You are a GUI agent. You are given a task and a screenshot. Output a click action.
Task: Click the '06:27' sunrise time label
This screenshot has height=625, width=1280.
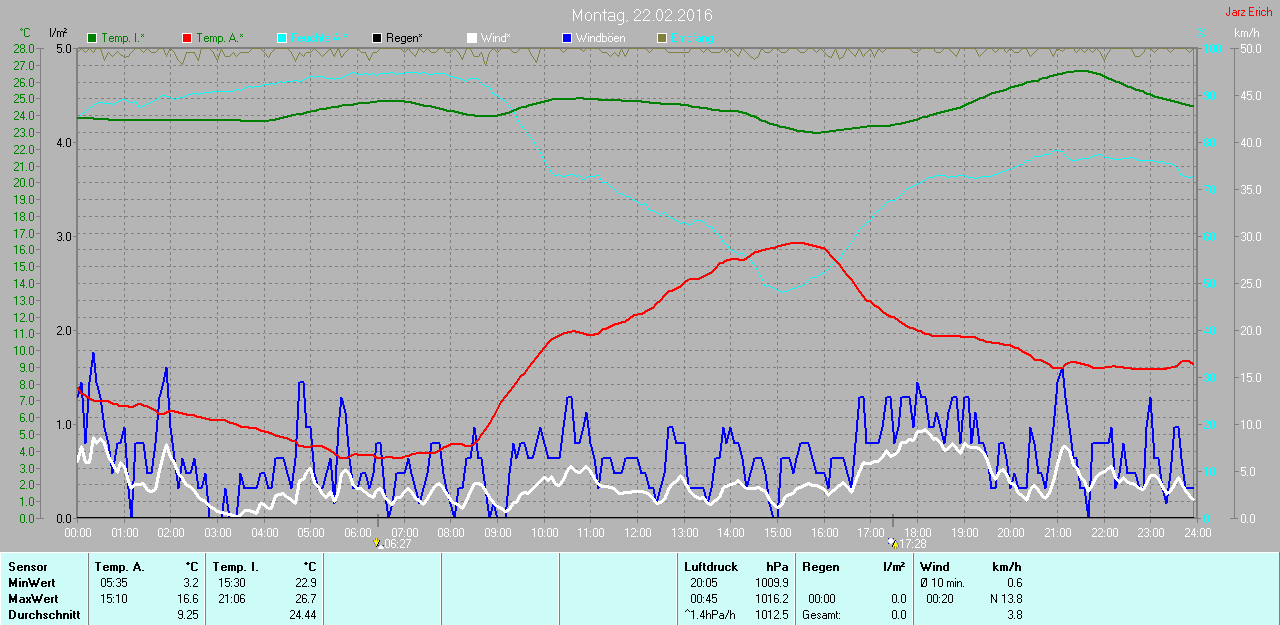coord(398,545)
